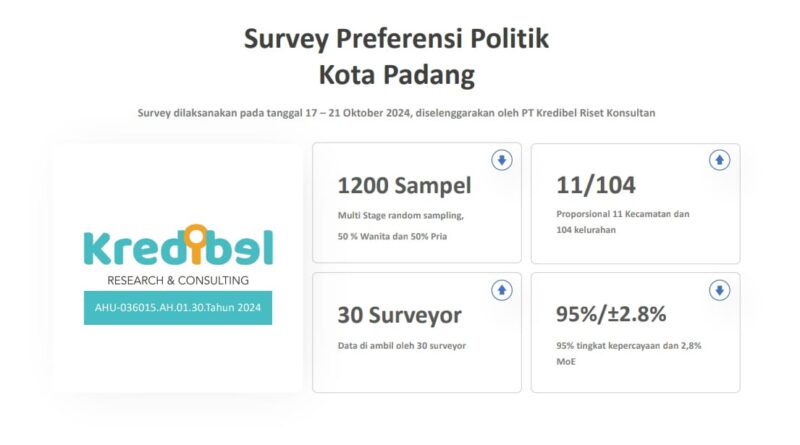Click "Proporsional 11 Kecamatan dan" description text
Image resolution: width=800 pixels, height=445 pixels.
point(623,214)
